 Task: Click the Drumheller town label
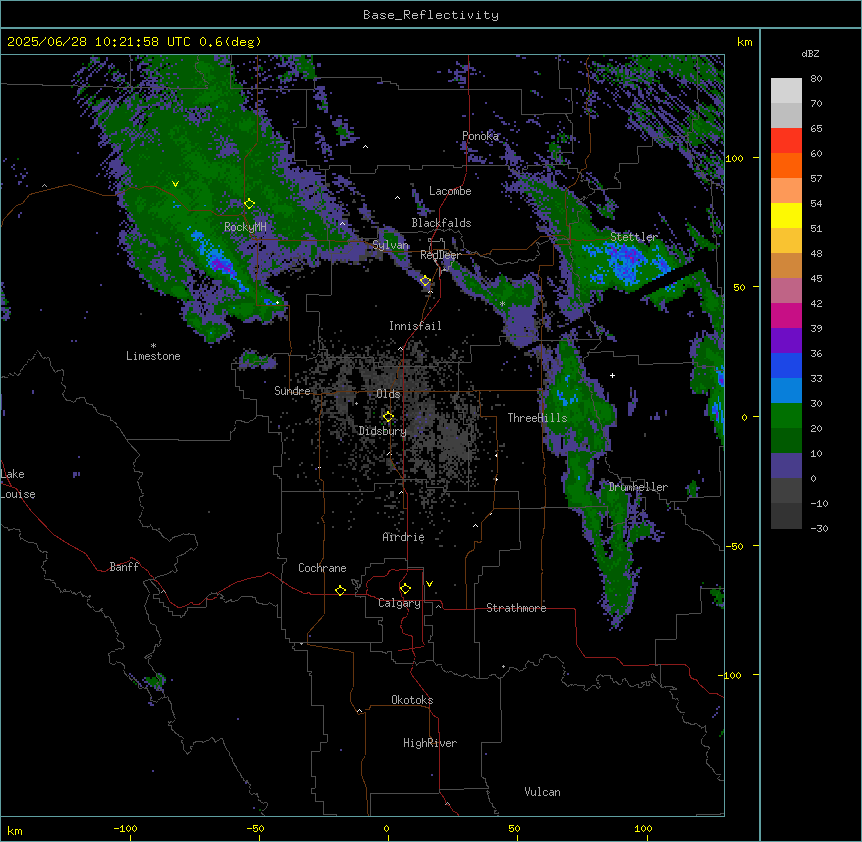(638, 487)
